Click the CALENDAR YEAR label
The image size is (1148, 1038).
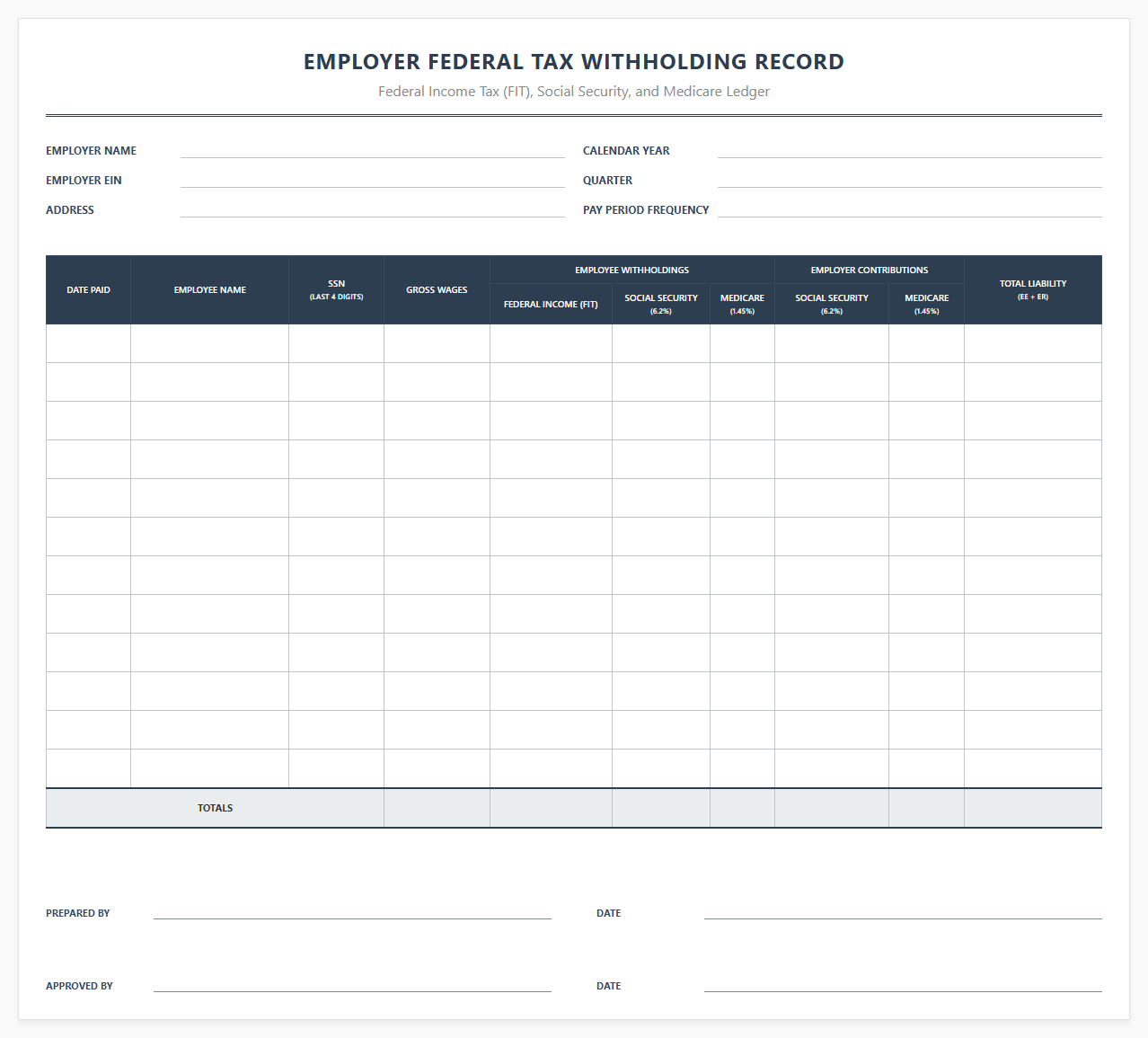pos(626,150)
